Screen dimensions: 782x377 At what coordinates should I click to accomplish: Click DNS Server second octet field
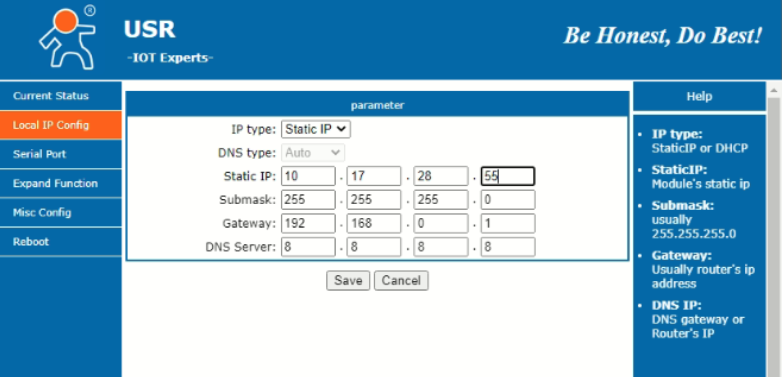click(374, 247)
